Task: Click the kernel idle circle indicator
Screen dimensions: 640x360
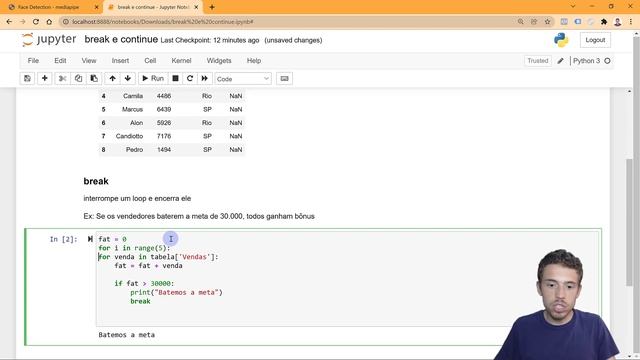Action: click(607, 61)
